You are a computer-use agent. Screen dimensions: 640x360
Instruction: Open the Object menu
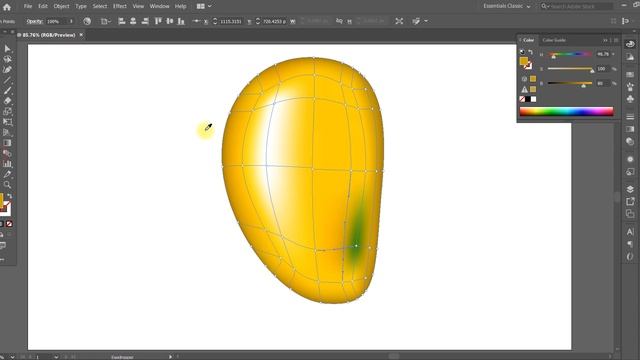pyautogui.click(x=61, y=6)
